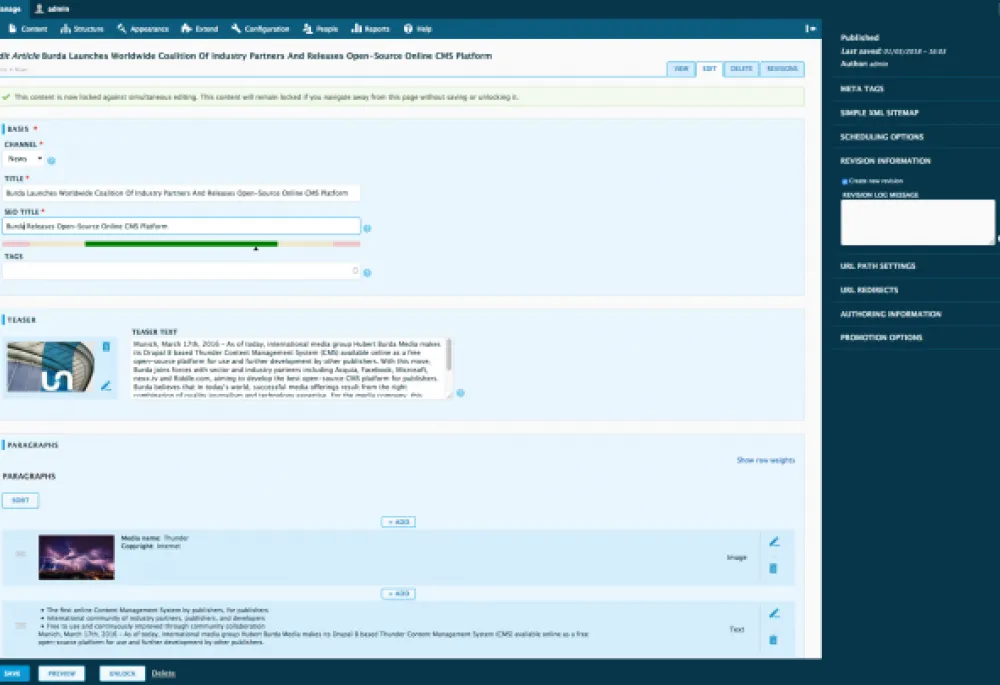This screenshot has height=685, width=1000.
Task: Edit the Image paragraph with pencil icon
Action: point(774,541)
